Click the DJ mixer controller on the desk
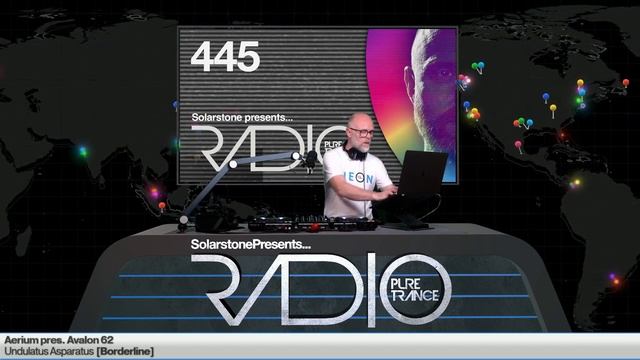 tap(313, 224)
